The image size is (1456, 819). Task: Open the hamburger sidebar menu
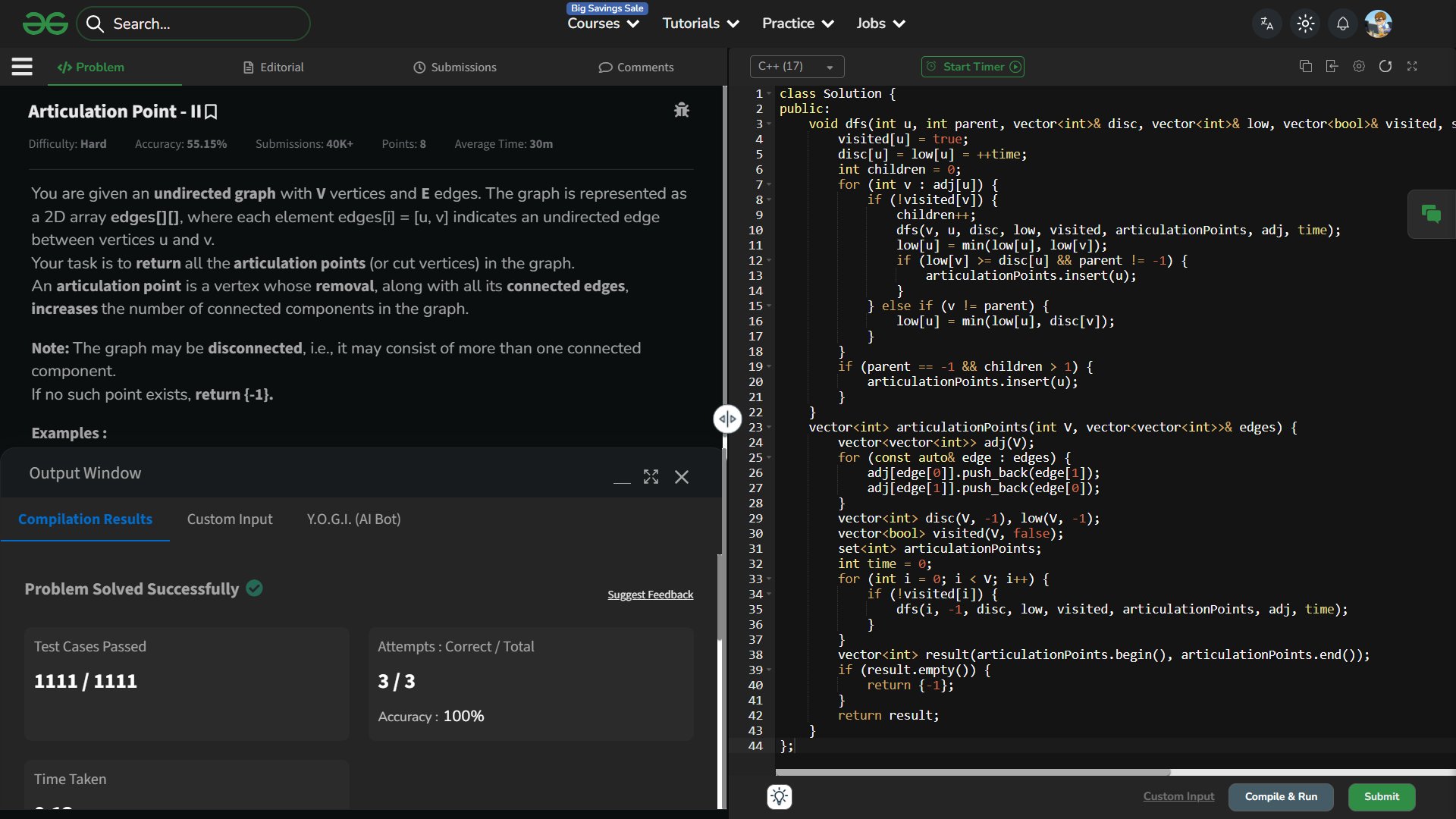click(22, 67)
